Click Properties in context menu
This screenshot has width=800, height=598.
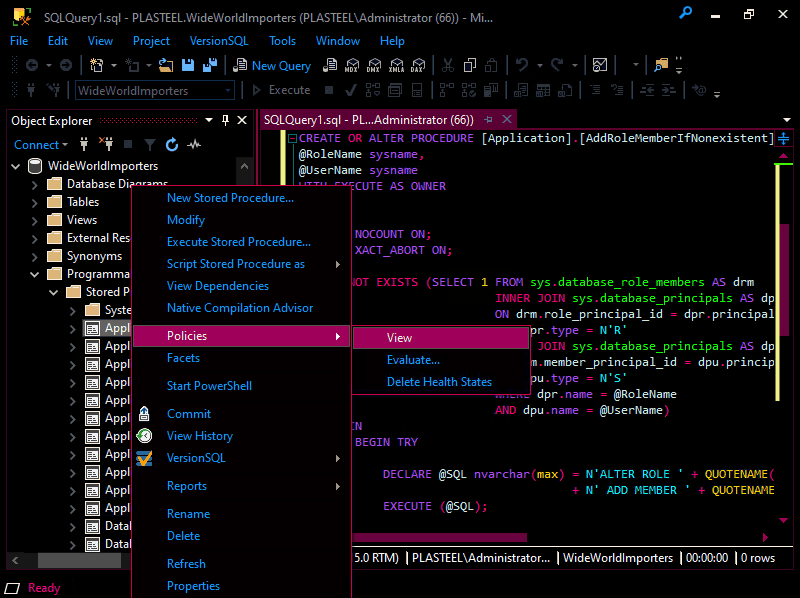point(241,586)
